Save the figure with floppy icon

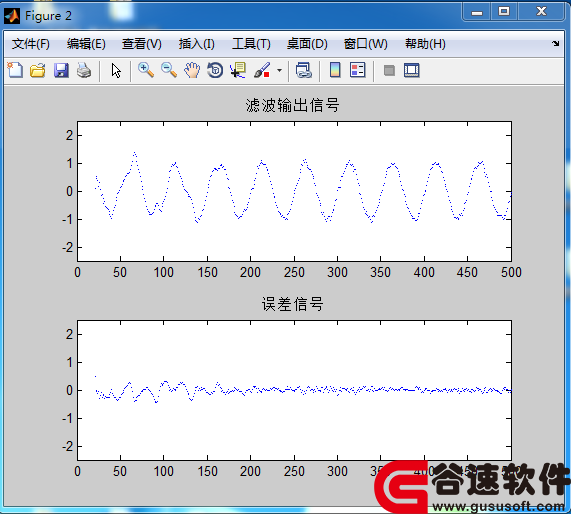61,70
